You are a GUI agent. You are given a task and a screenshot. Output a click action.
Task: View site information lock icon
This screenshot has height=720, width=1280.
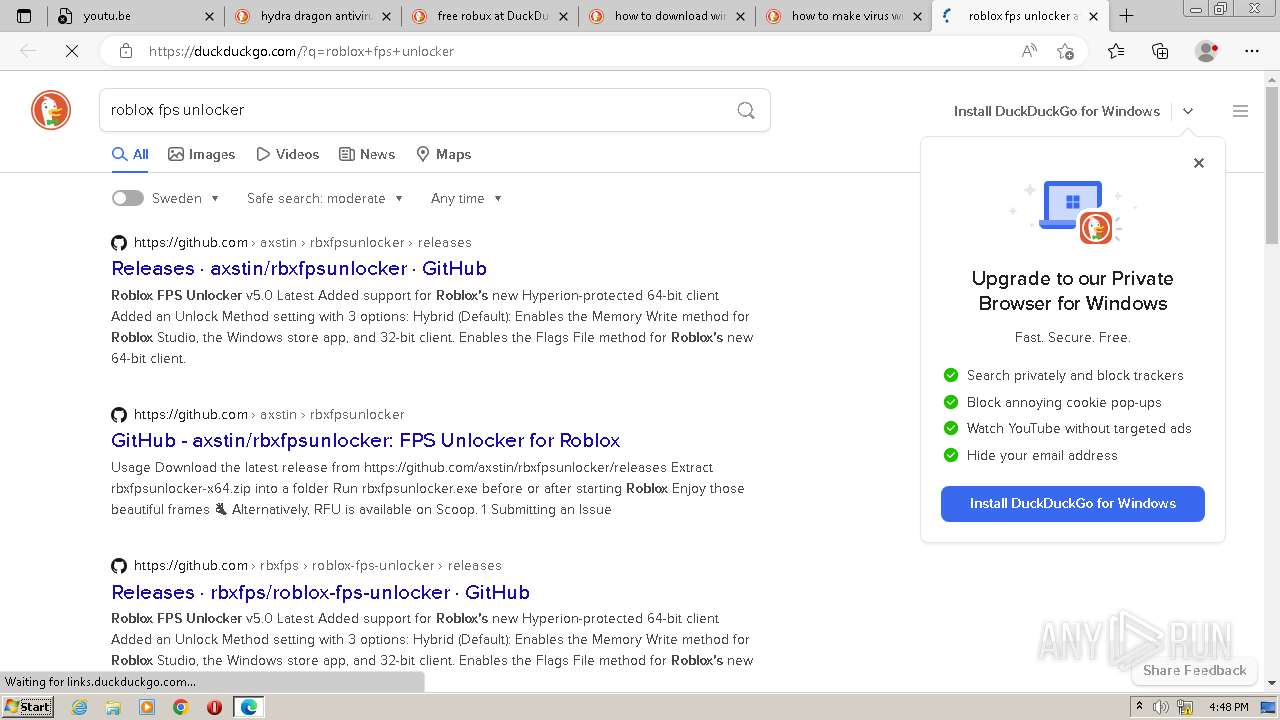pos(125,51)
